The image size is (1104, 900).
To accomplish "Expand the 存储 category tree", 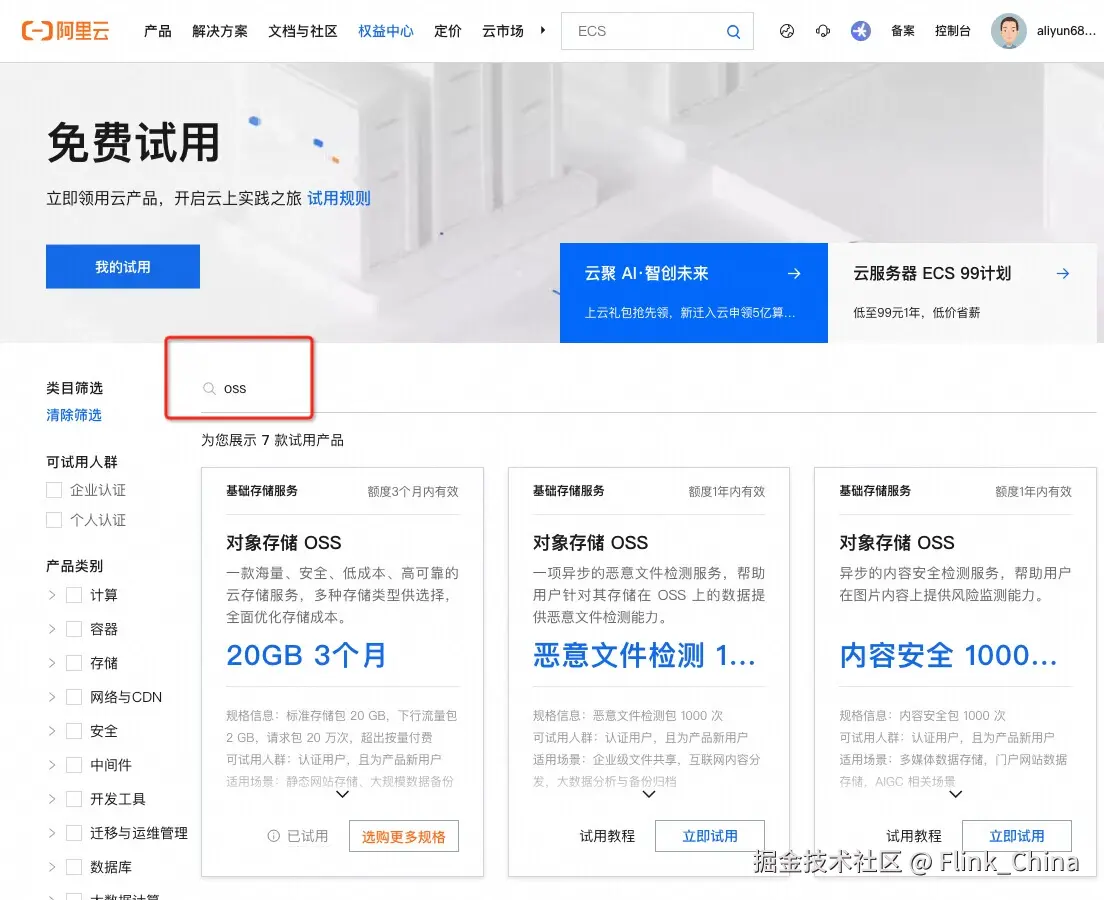I will (x=51, y=663).
